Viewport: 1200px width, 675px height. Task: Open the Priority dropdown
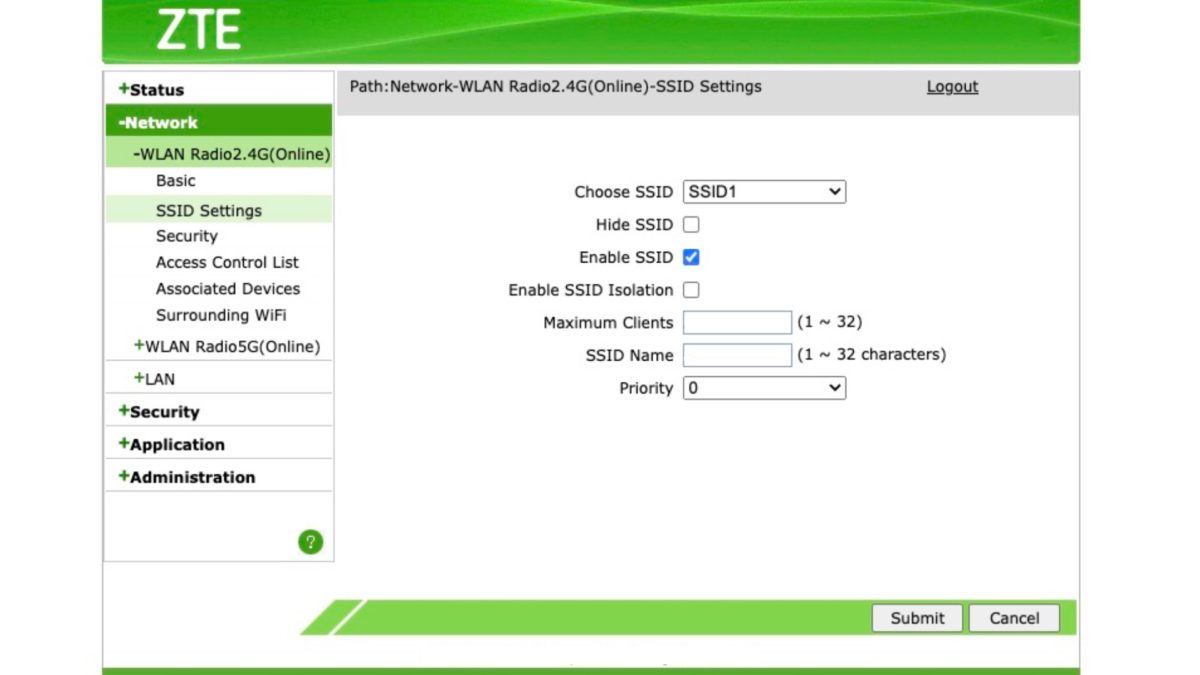[764, 388]
